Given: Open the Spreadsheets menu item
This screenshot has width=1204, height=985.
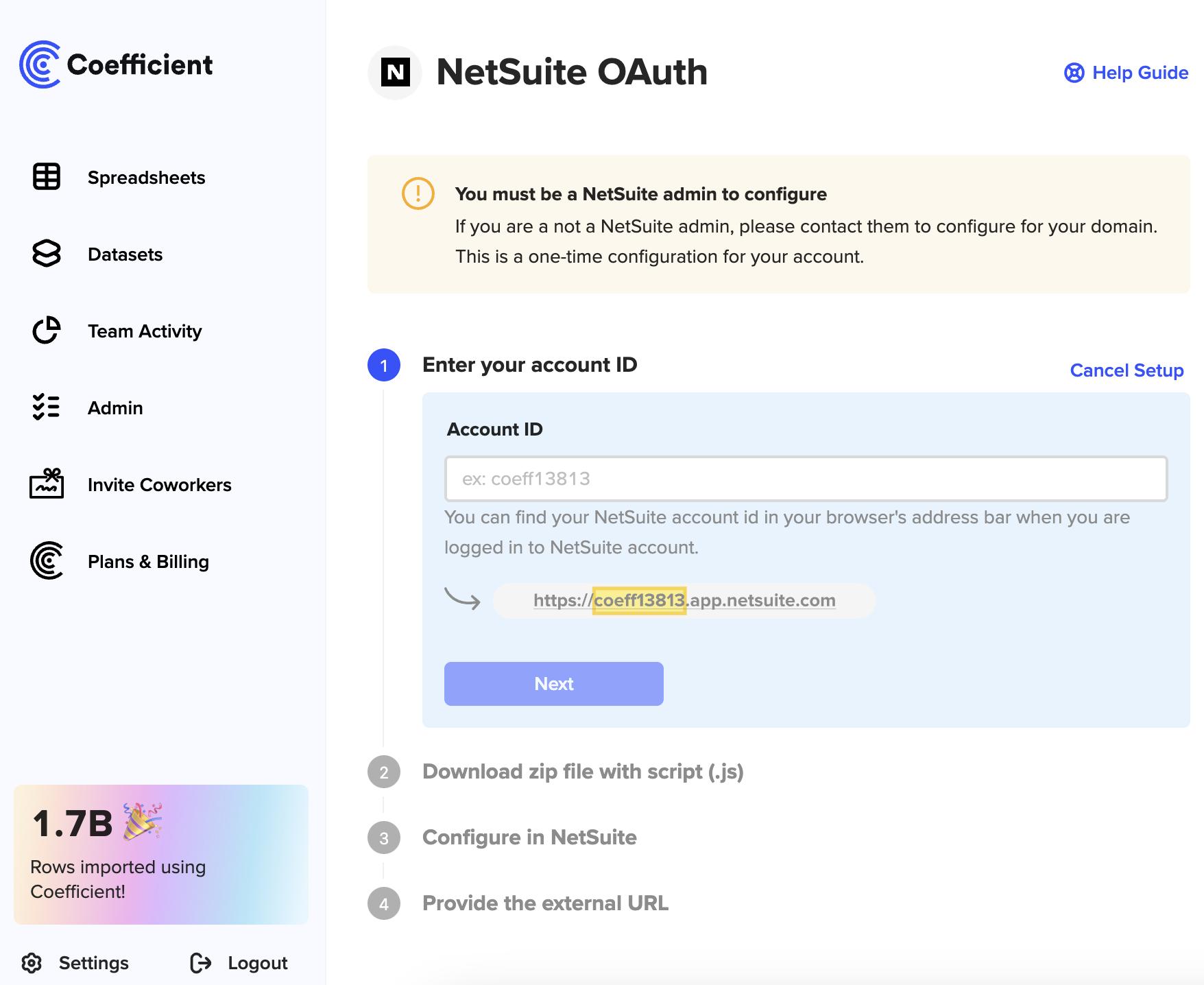Looking at the screenshot, I should [x=146, y=178].
